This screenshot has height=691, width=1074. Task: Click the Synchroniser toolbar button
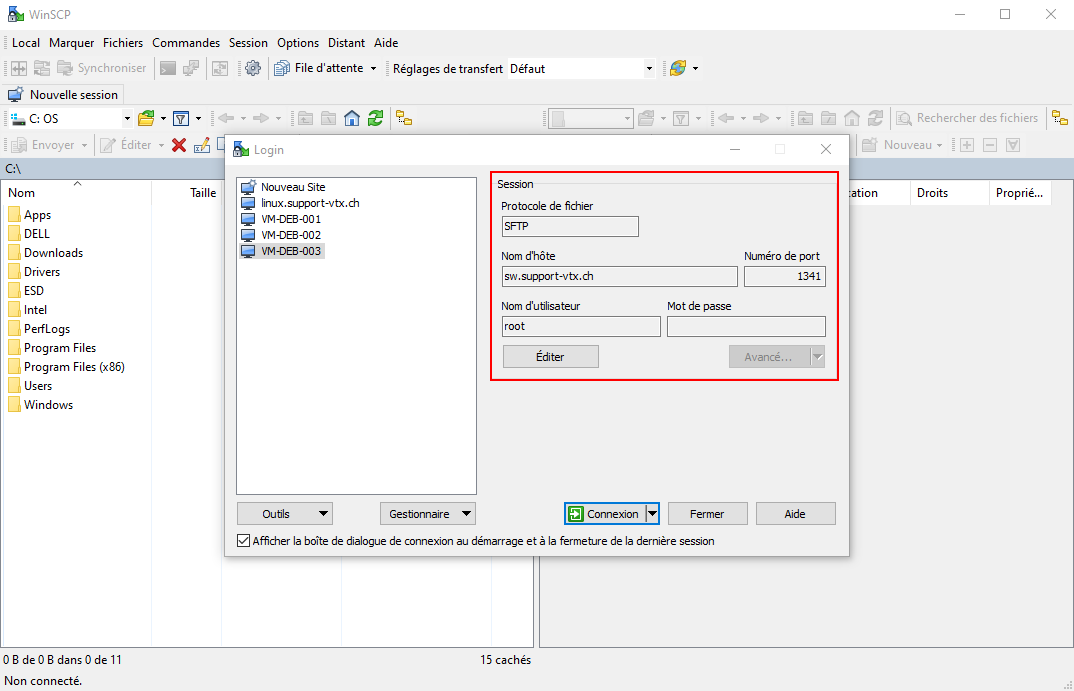coord(102,68)
